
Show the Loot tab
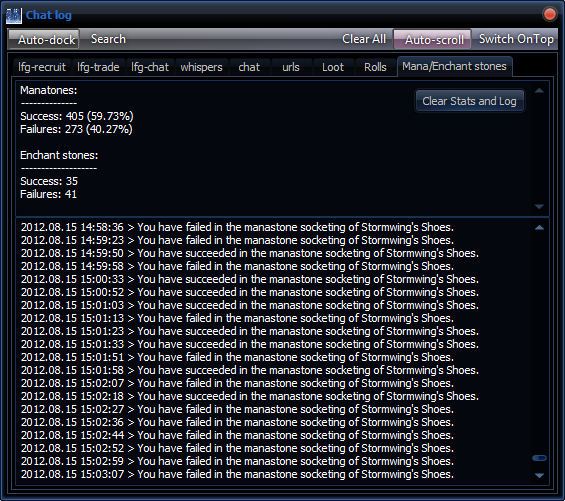[x=333, y=67]
